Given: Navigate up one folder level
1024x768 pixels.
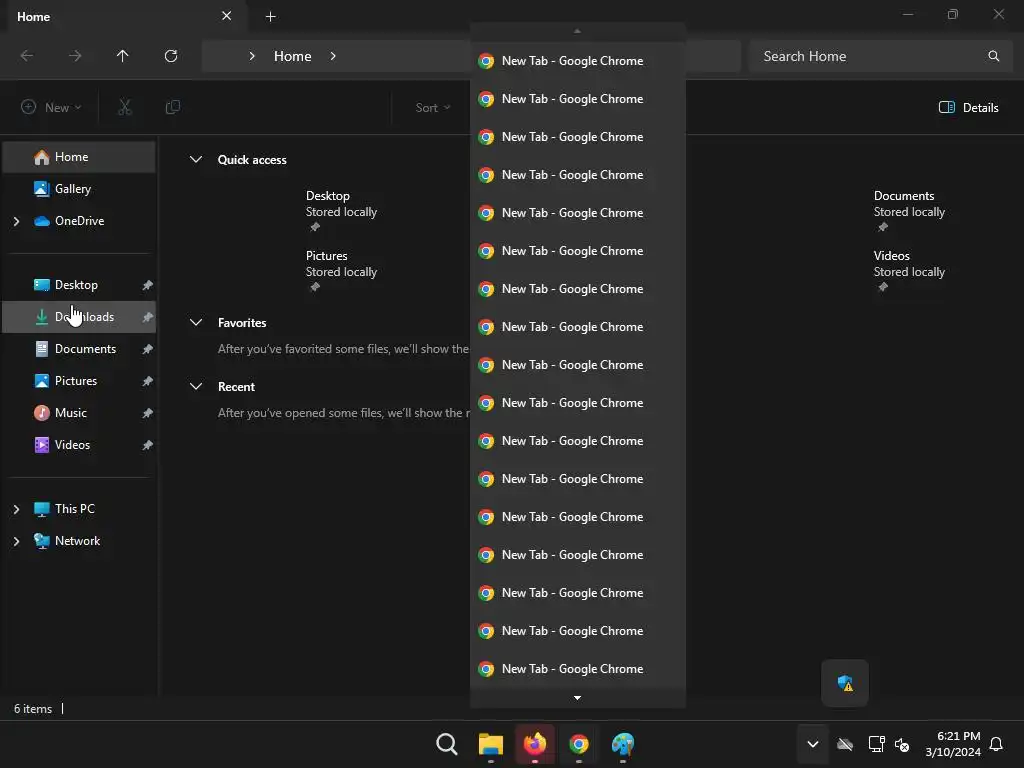Looking at the screenshot, I should pyautogui.click(x=122, y=56).
